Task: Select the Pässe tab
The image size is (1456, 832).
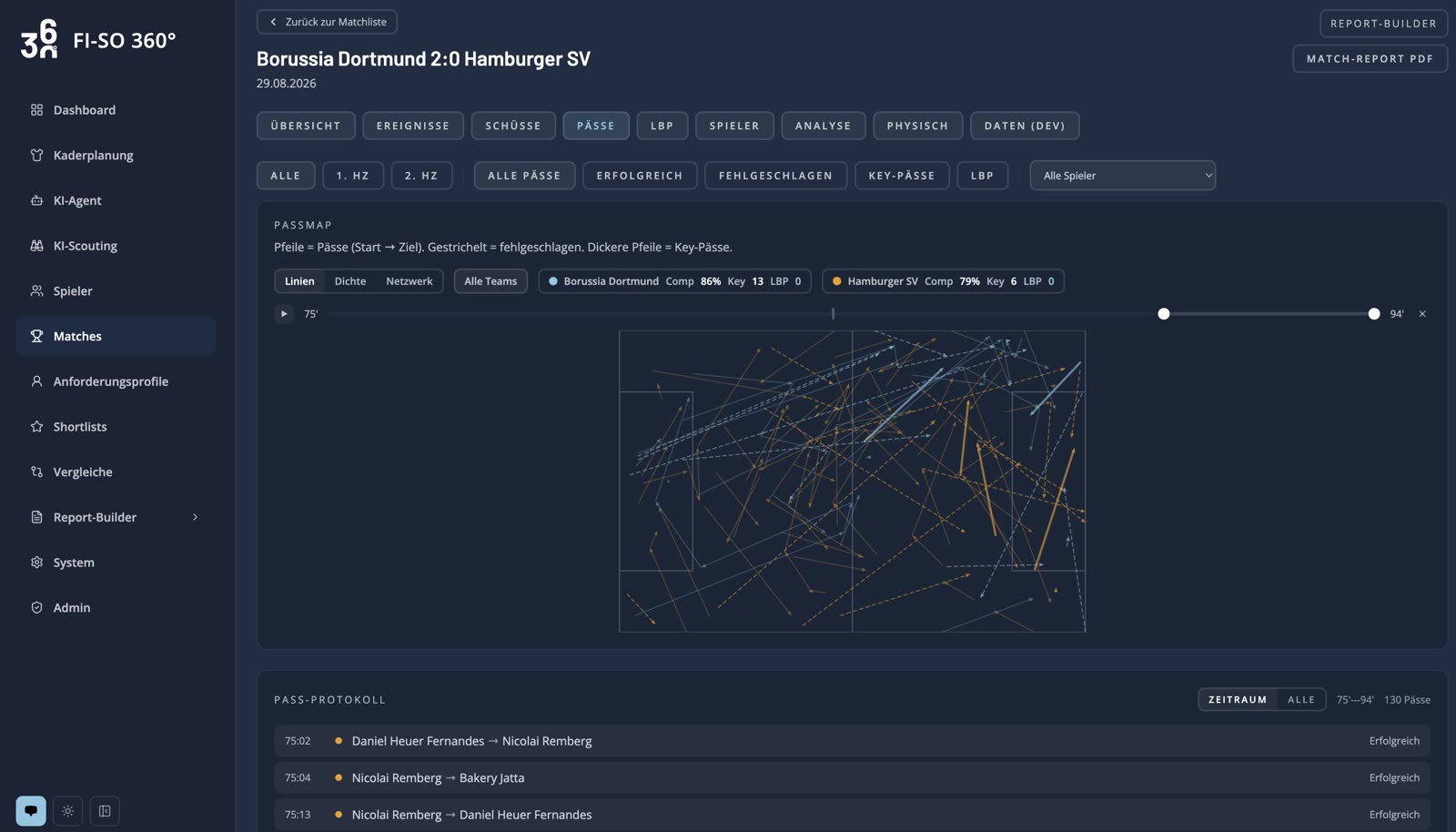Action: pos(596,126)
